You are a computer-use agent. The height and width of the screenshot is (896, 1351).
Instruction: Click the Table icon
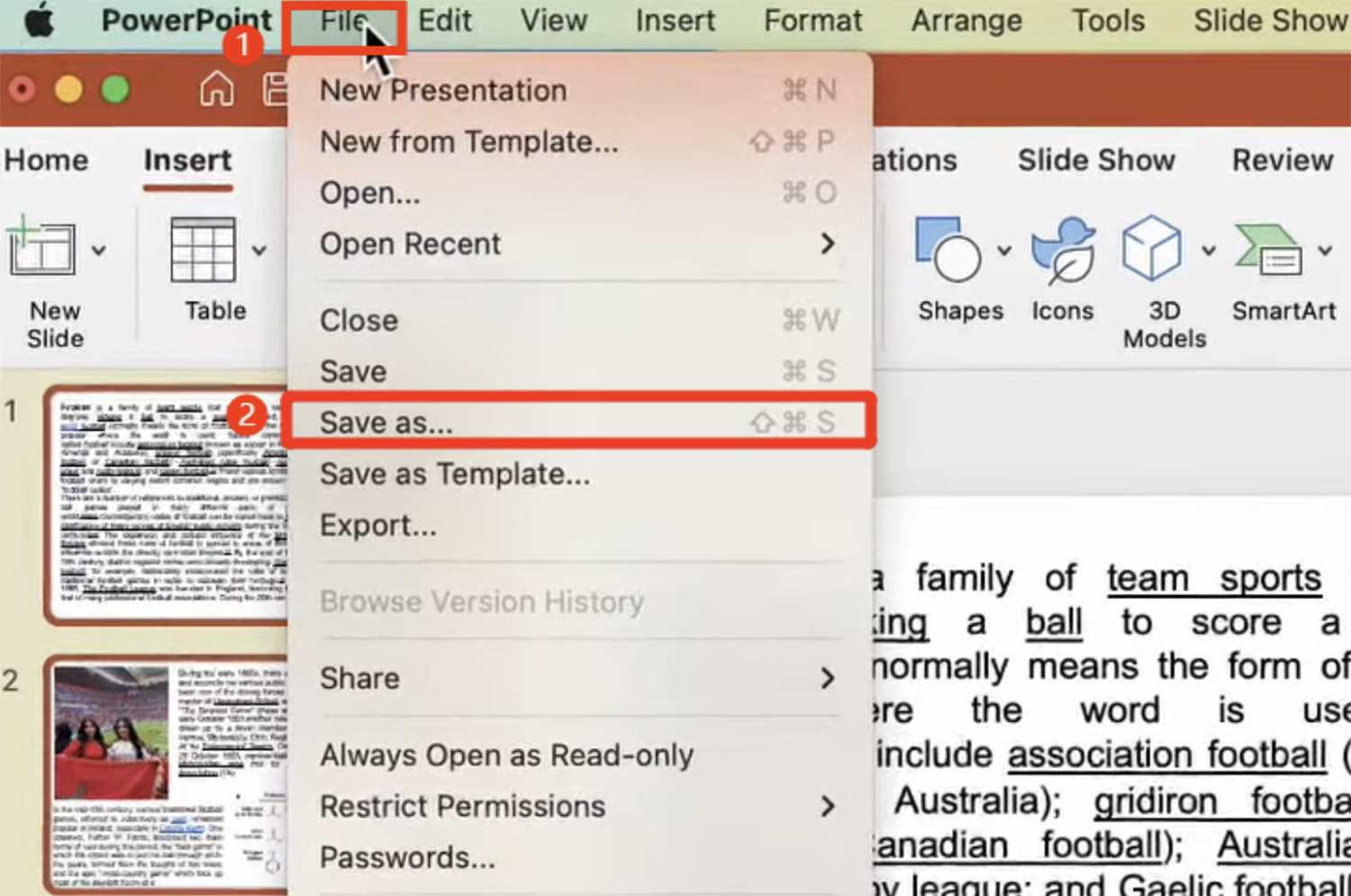(204, 249)
